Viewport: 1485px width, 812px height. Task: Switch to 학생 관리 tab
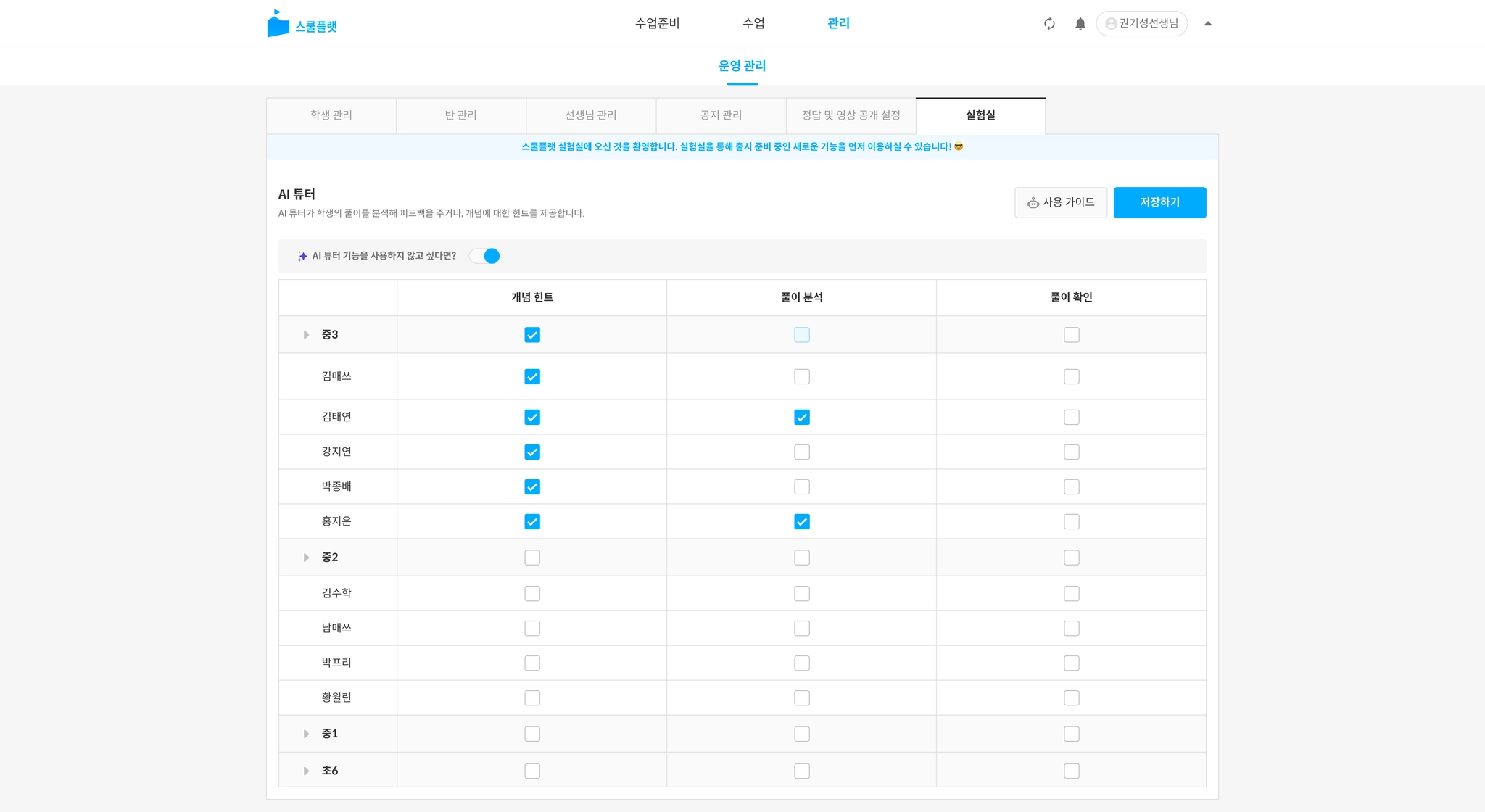coord(331,115)
